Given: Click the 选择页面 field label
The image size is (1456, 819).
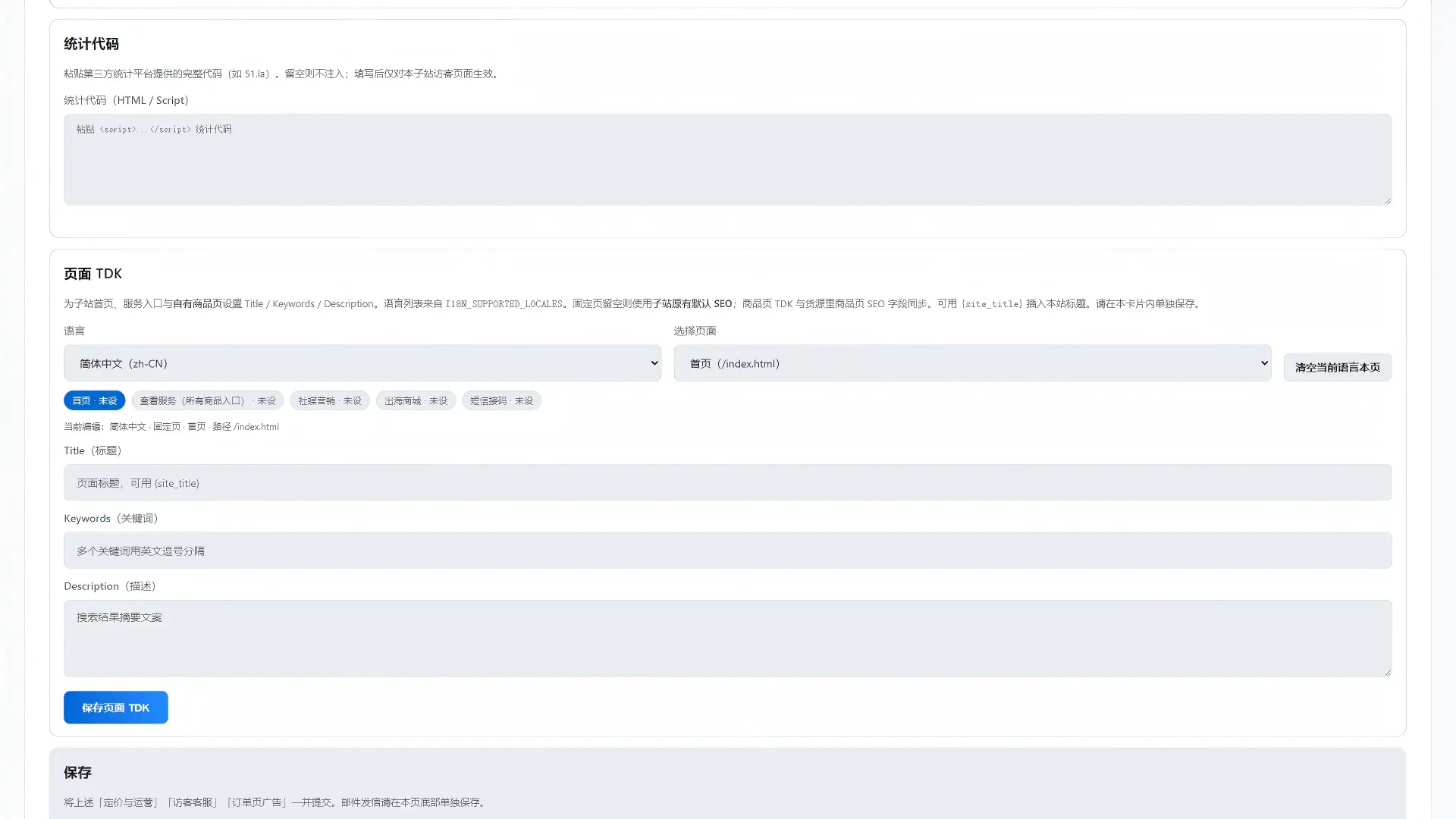Looking at the screenshot, I should 695,331.
